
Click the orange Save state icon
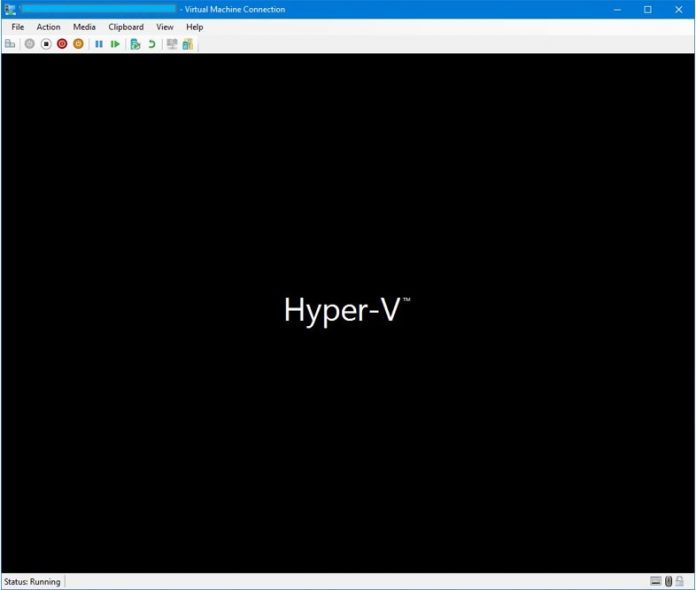coord(78,44)
